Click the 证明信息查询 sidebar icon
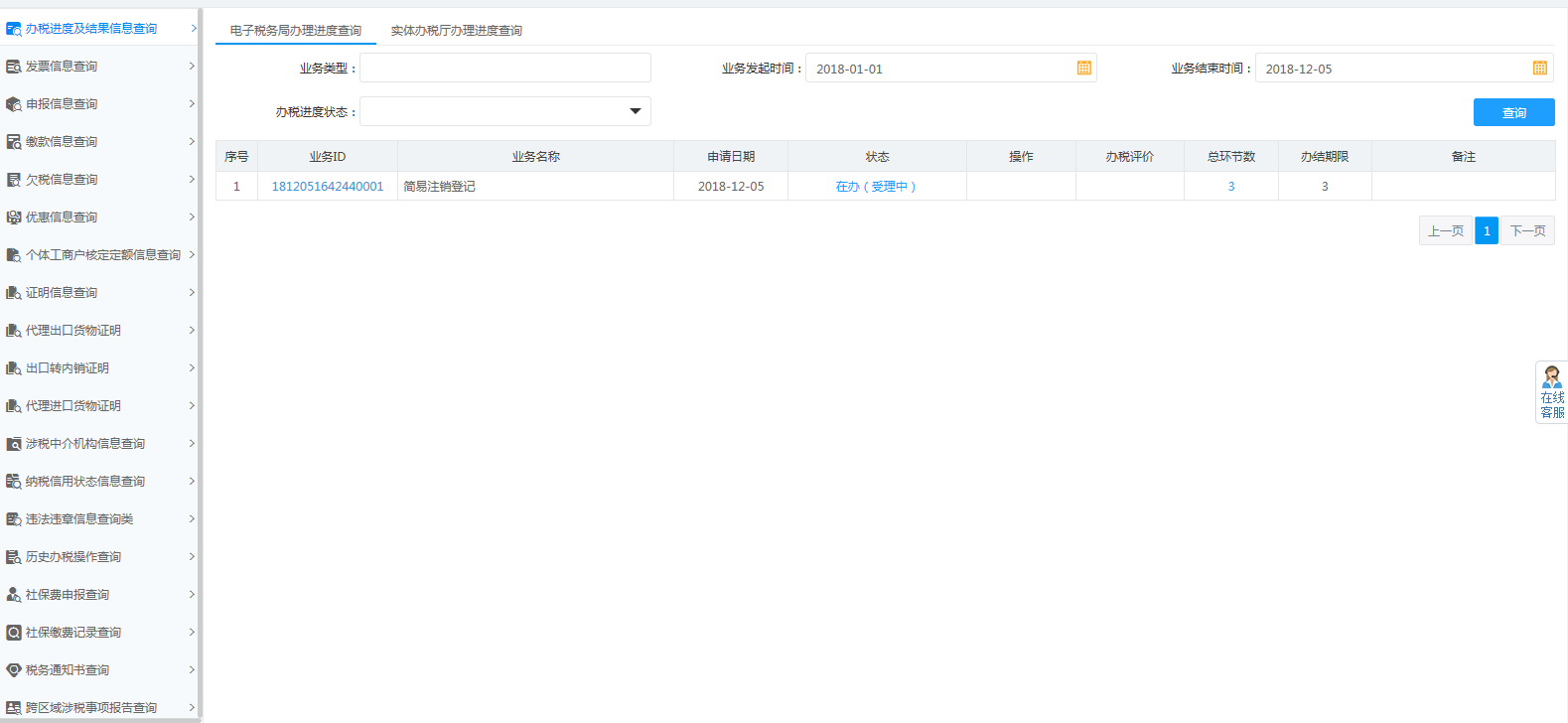 [14, 293]
